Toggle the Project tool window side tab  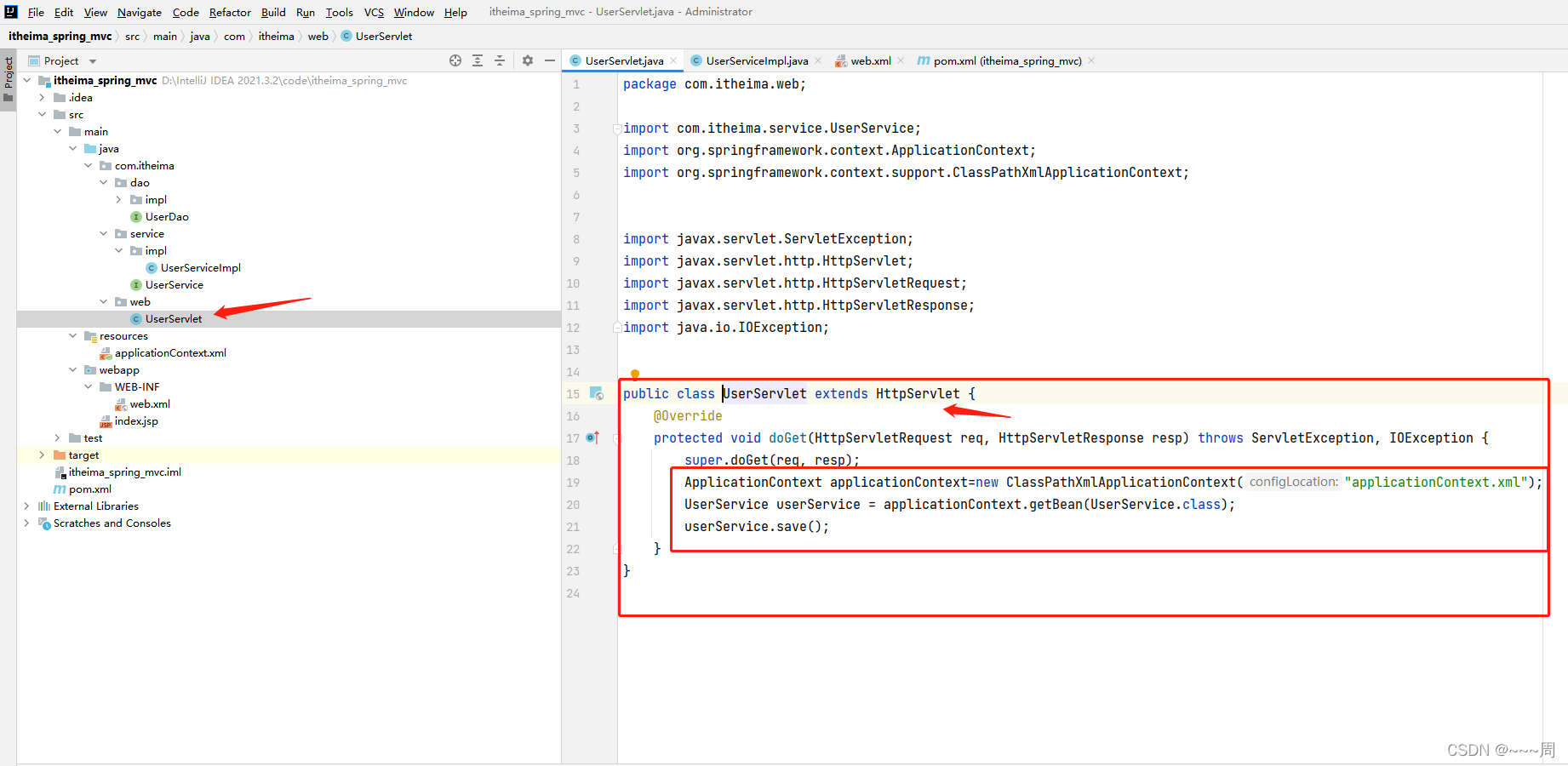tap(9, 79)
